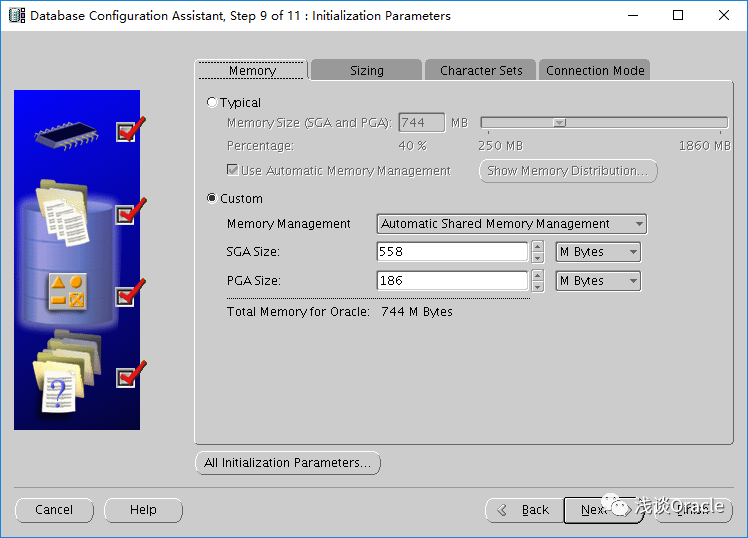Click the '40 %' percentage value
Viewport: 748px width, 538px height.
[x=413, y=145]
